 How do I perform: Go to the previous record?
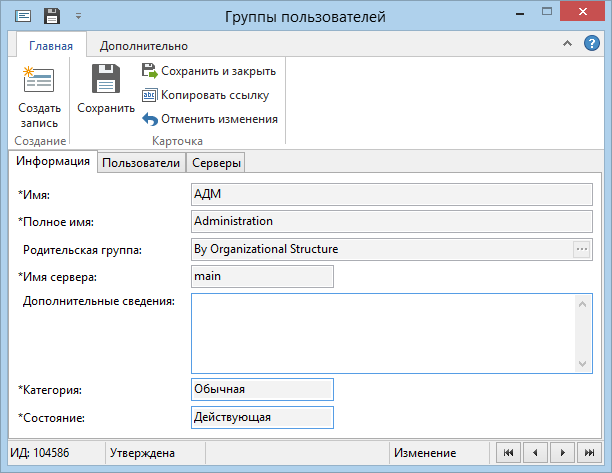[535, 453]
